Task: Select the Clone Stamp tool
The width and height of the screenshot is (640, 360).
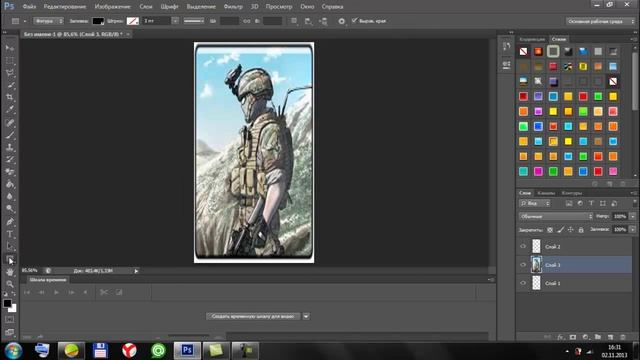Action: 10,147
